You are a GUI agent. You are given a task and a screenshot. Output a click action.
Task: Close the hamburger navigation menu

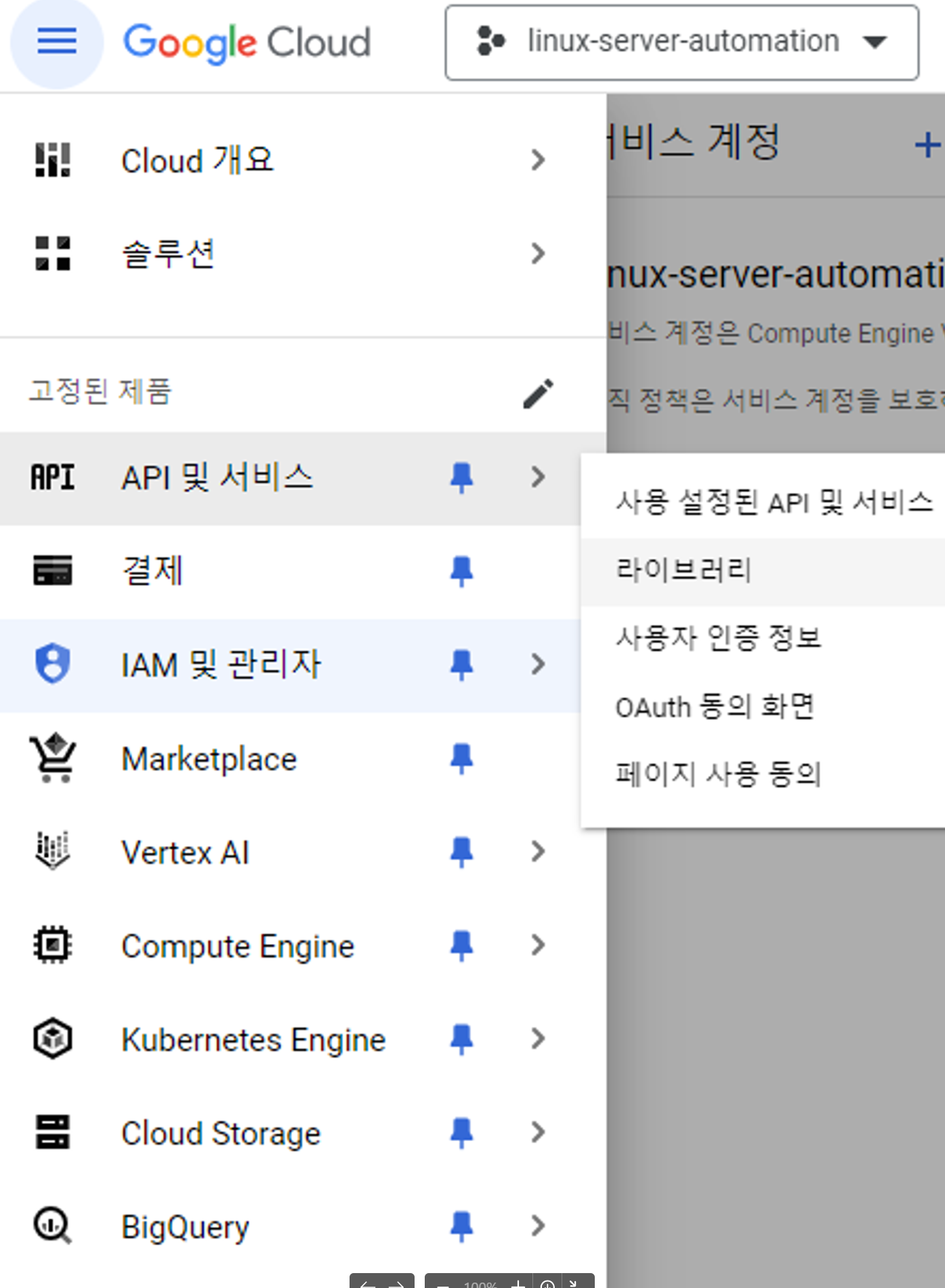point(57,42)
